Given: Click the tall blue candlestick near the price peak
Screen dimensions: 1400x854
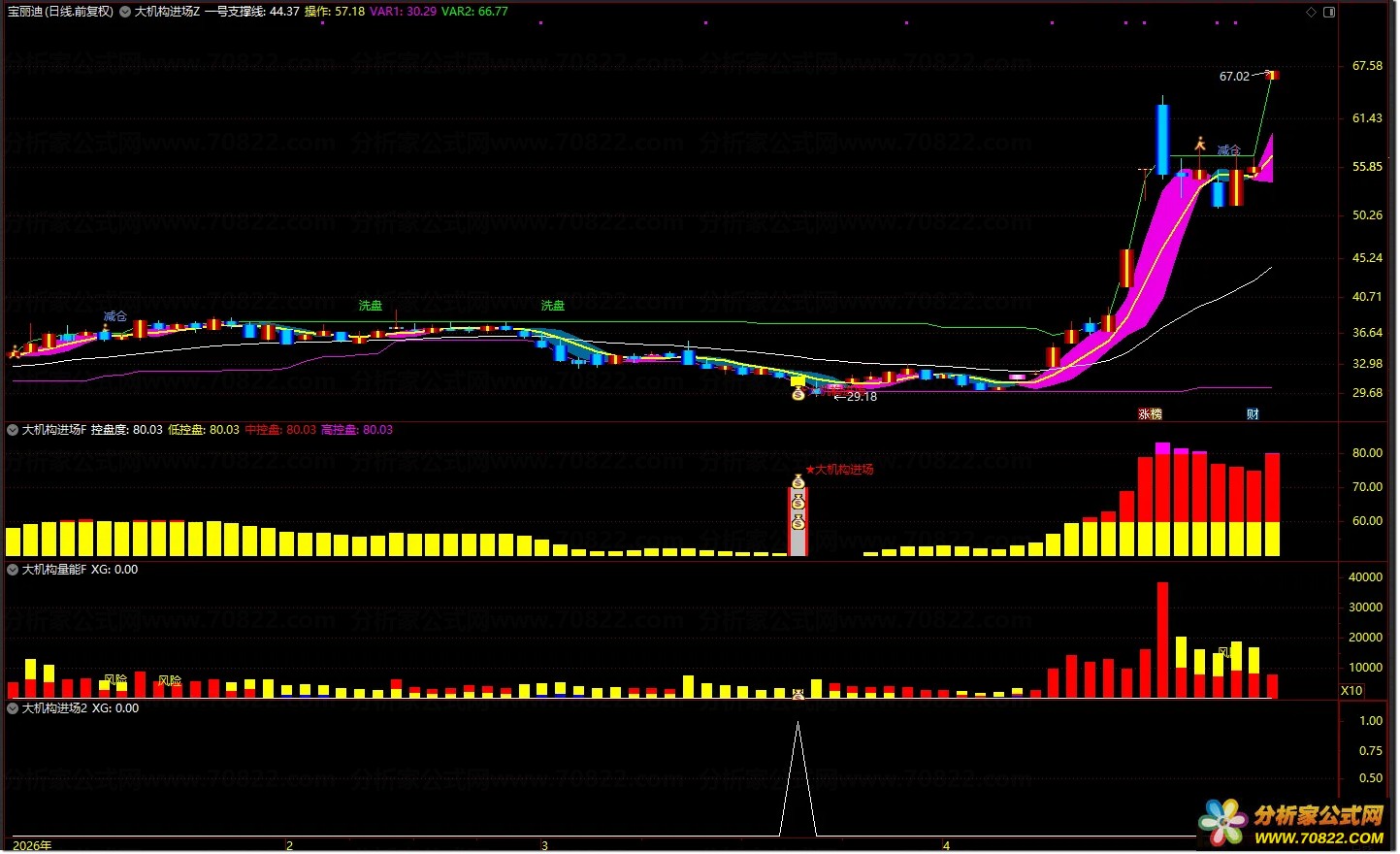Looking at the screenshot, I should (1162, 139).
